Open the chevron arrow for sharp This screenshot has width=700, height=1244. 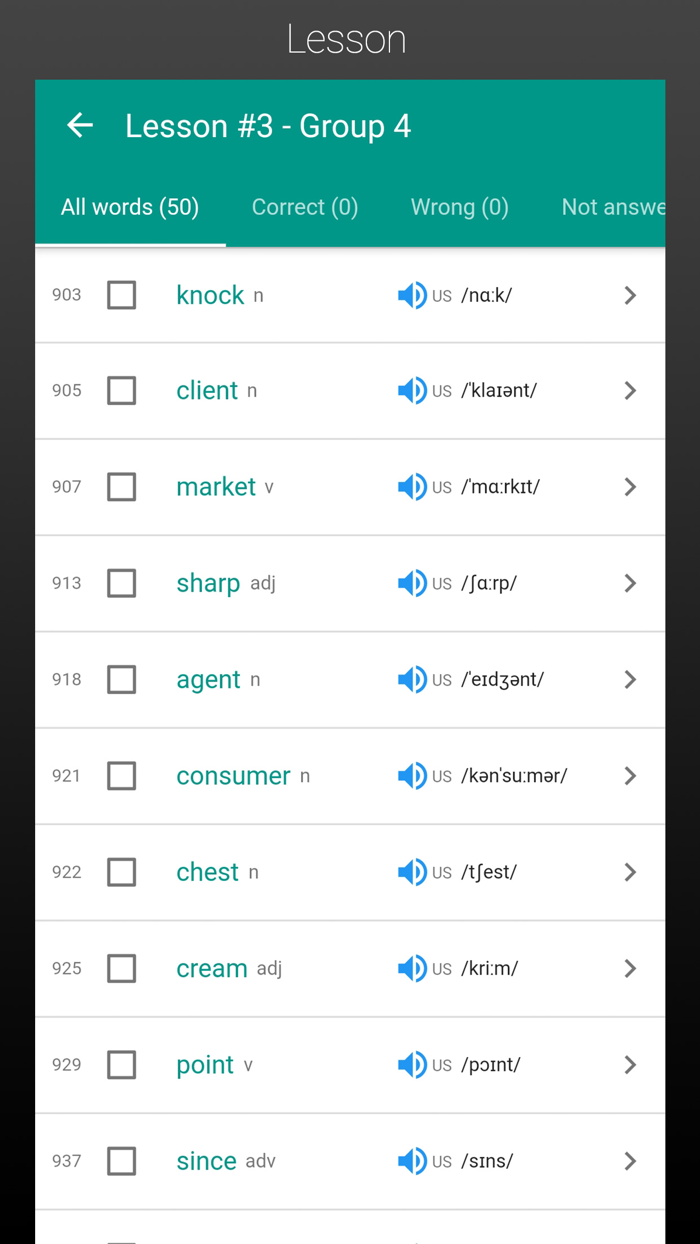tap(630, 583)
